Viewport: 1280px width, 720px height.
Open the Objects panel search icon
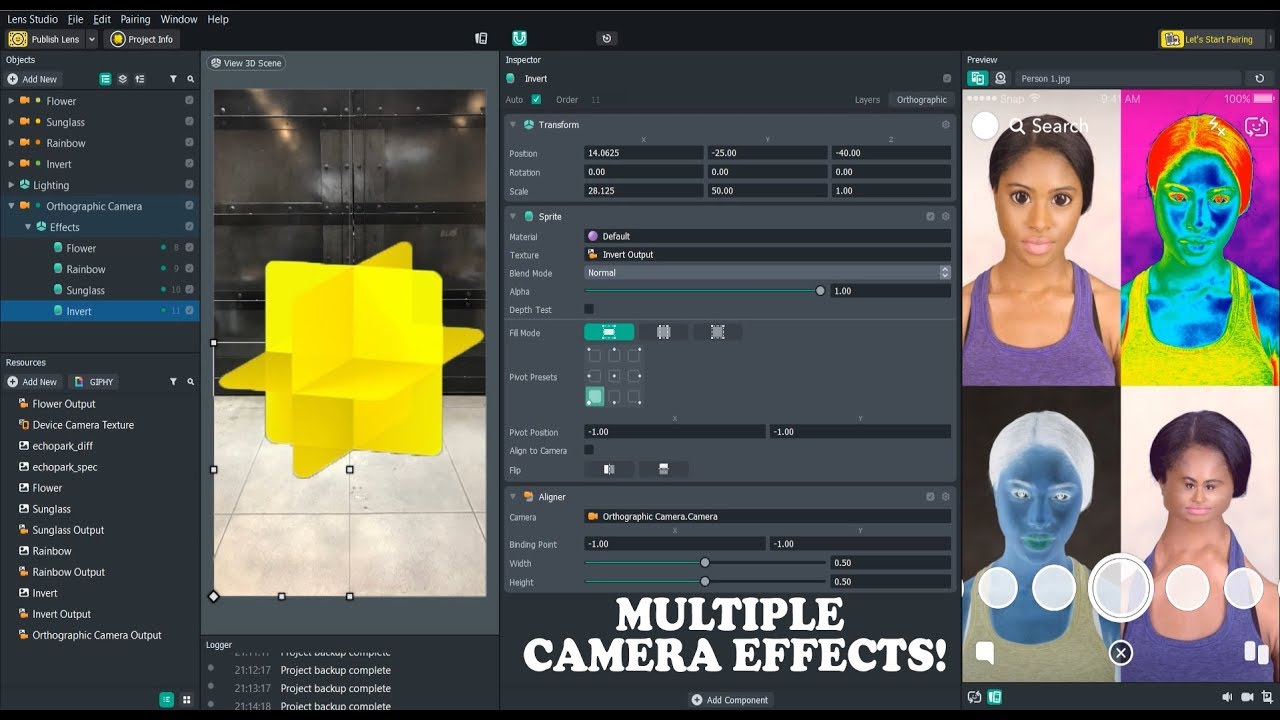point(190,79)
